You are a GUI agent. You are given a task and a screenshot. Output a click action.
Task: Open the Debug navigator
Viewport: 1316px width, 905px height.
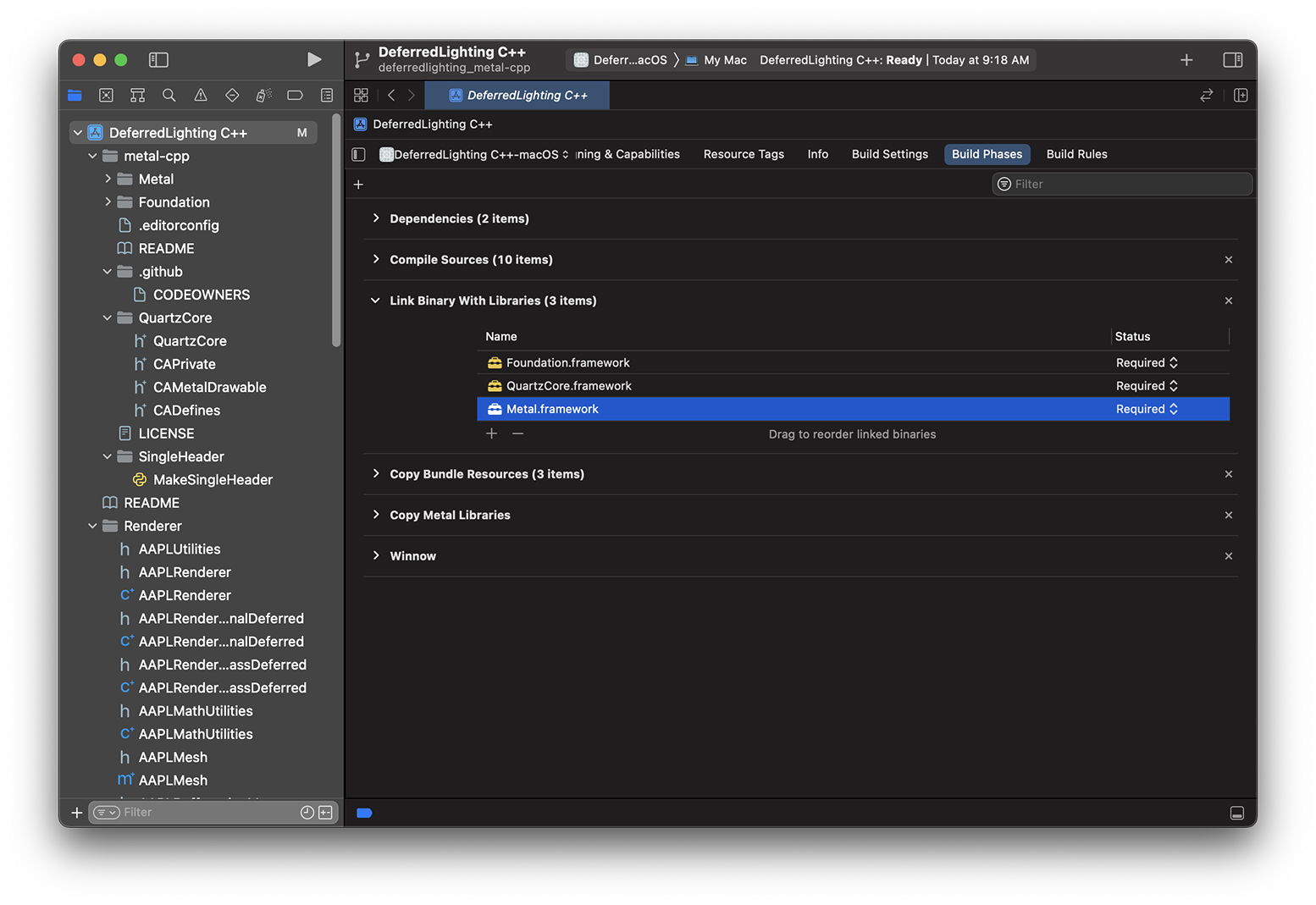coord(263,95)
